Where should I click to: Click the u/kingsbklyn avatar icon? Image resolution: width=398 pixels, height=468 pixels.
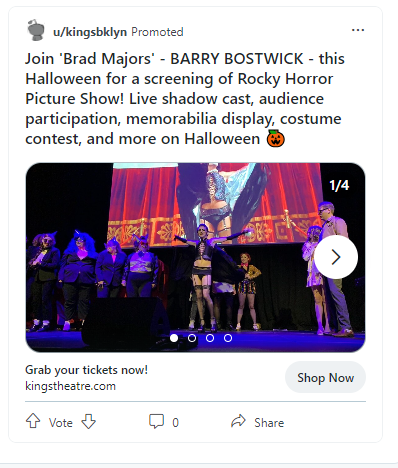point(36,31)
